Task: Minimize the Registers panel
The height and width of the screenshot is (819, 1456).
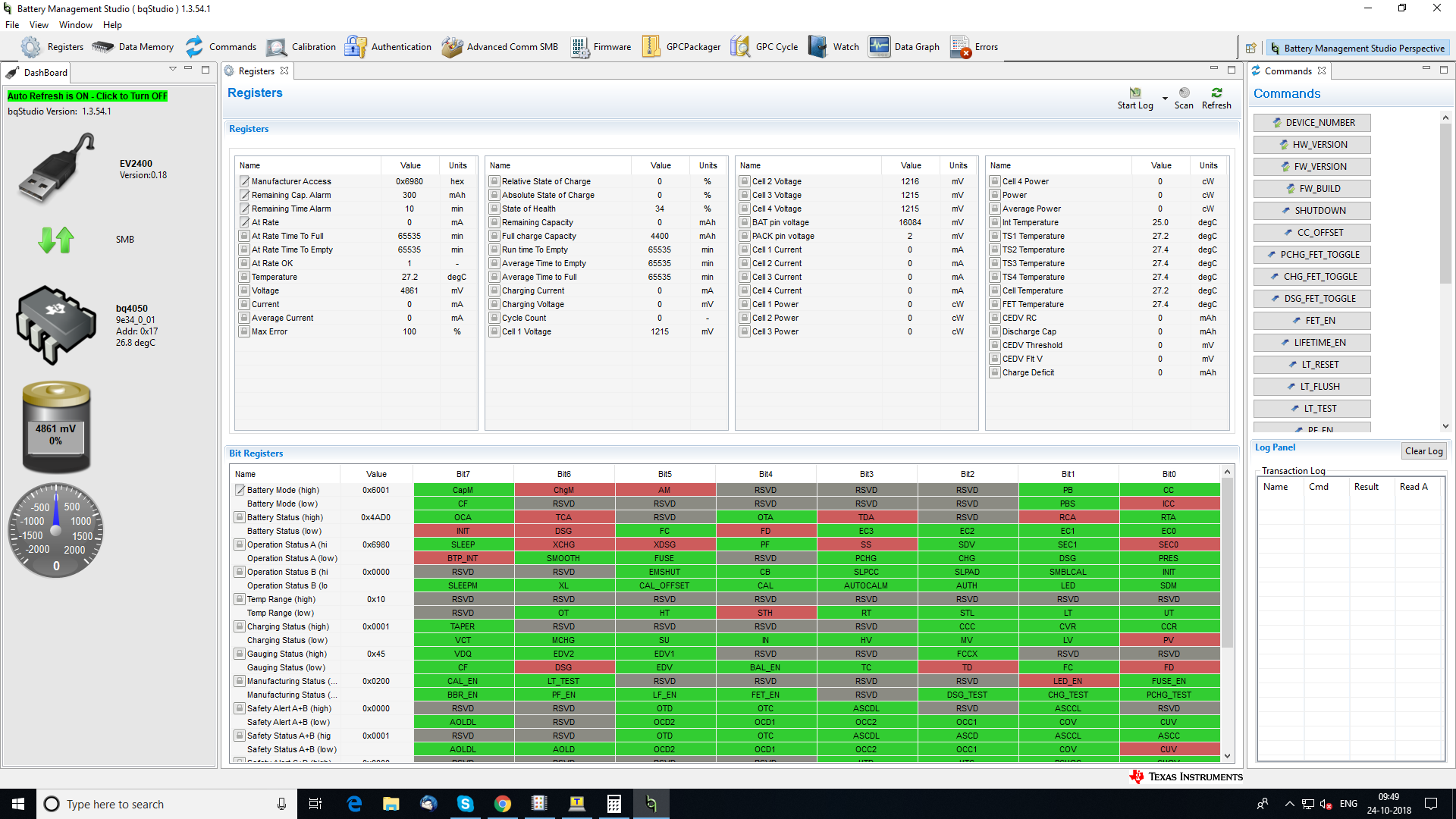Action: coord(1214,69)
